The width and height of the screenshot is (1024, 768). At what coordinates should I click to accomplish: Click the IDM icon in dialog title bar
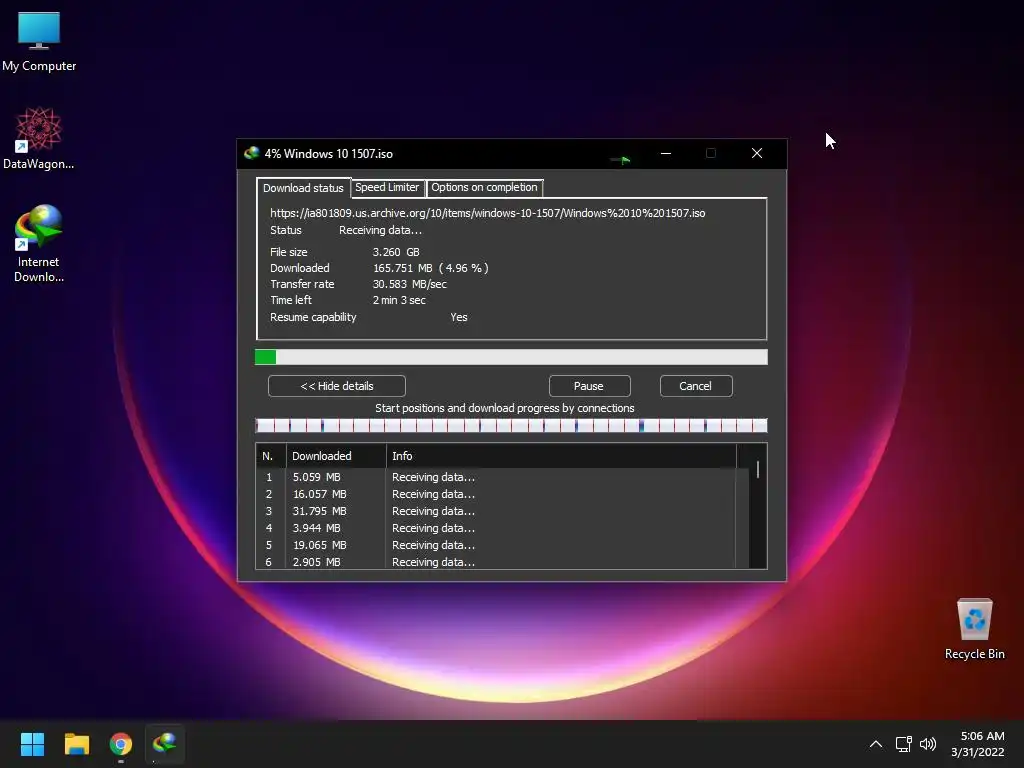(x=251, y=153)
